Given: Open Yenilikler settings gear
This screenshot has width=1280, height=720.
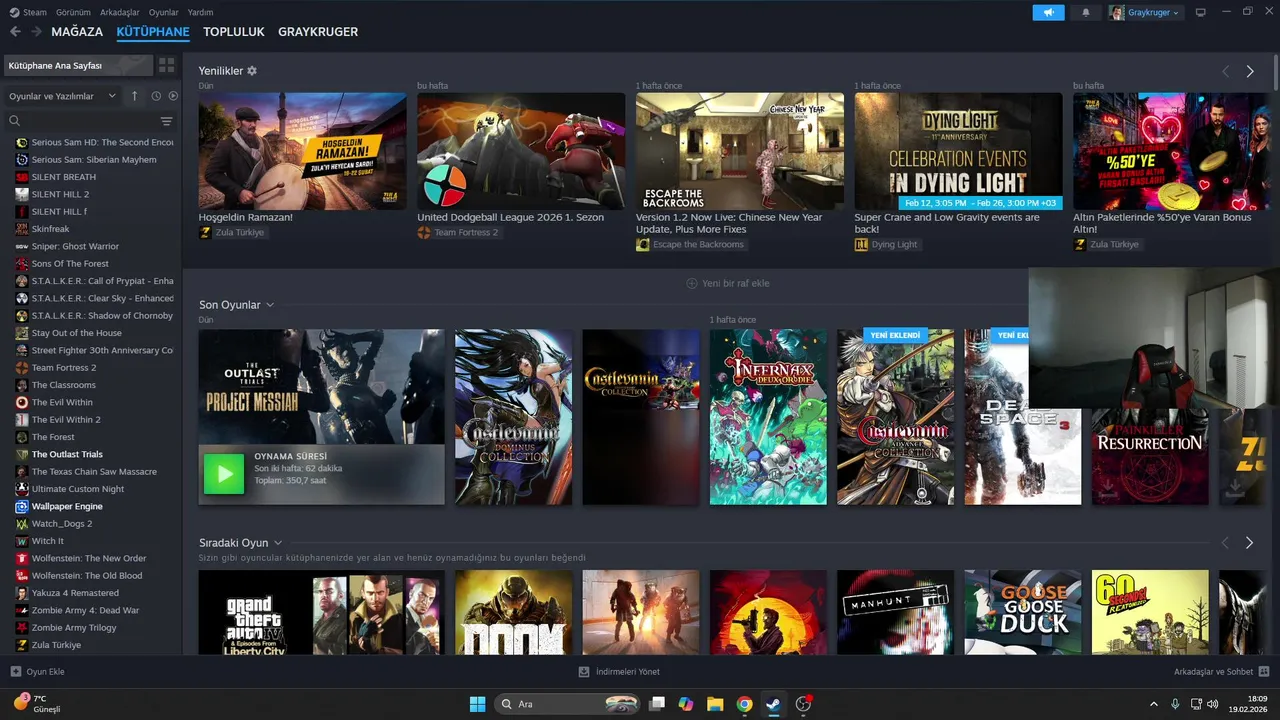Looking at the screenshot, I should click(x=252, y=71).
